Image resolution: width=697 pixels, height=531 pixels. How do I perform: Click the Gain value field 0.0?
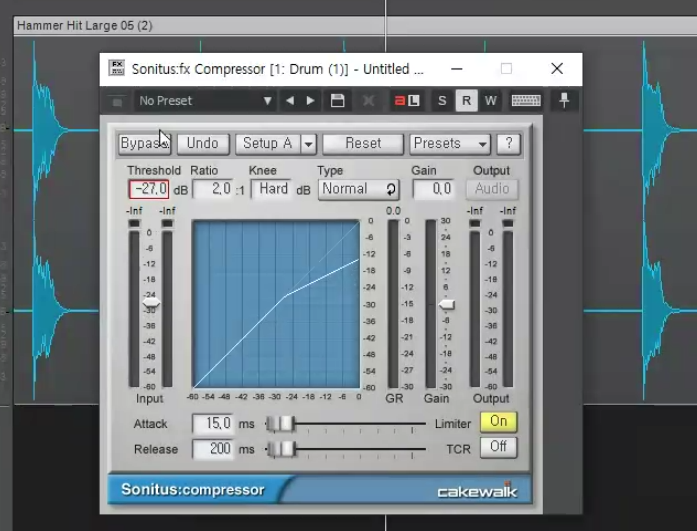(x=433, y=189)
